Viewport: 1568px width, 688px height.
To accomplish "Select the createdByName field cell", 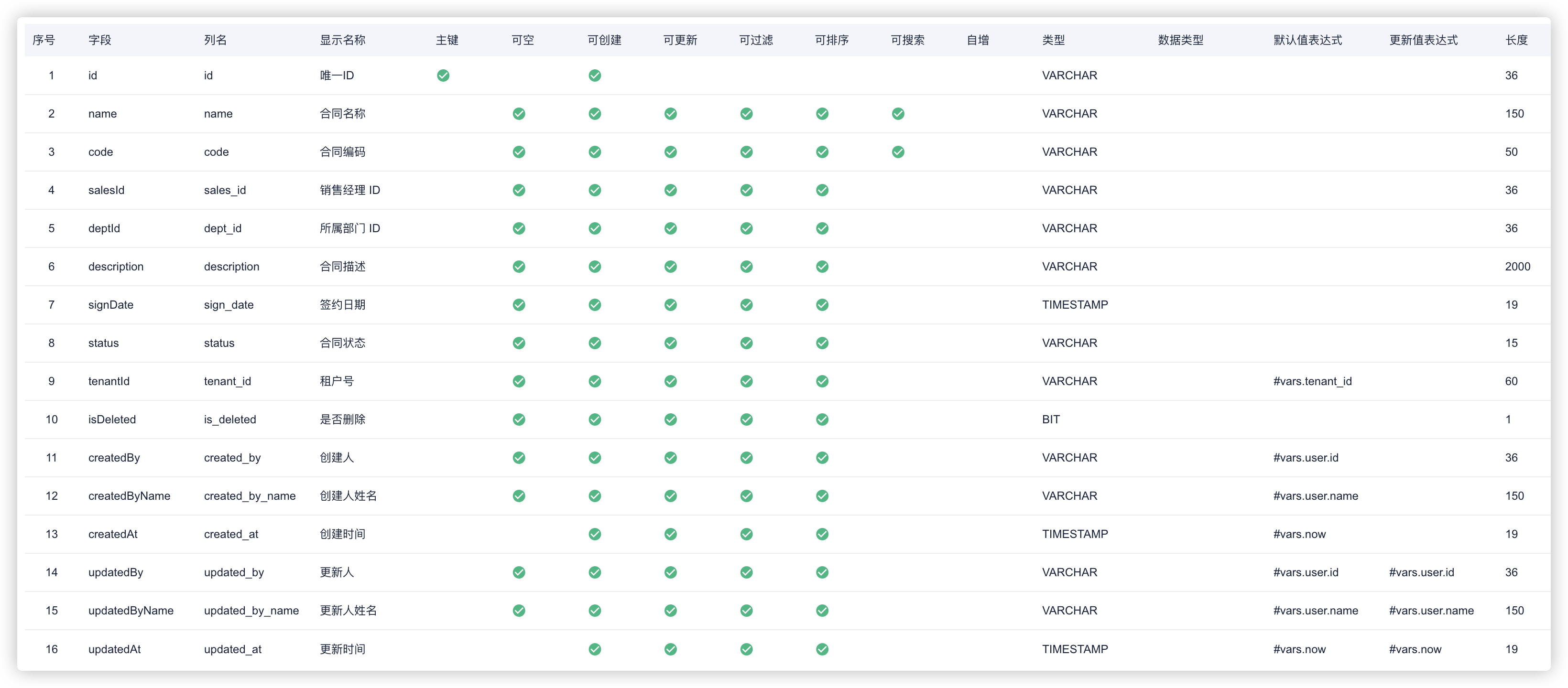I will click(129, 496).
